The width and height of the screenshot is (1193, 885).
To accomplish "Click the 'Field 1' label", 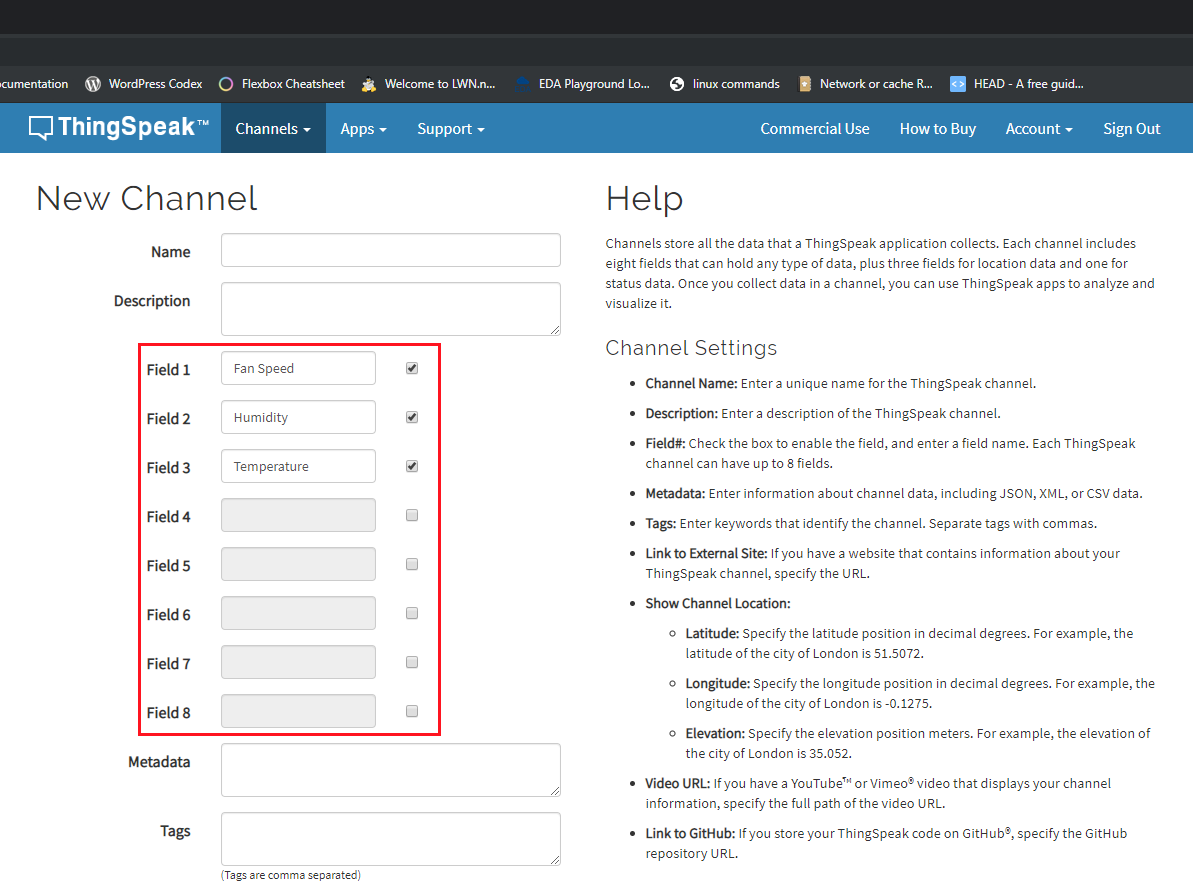I will point(168,370).
